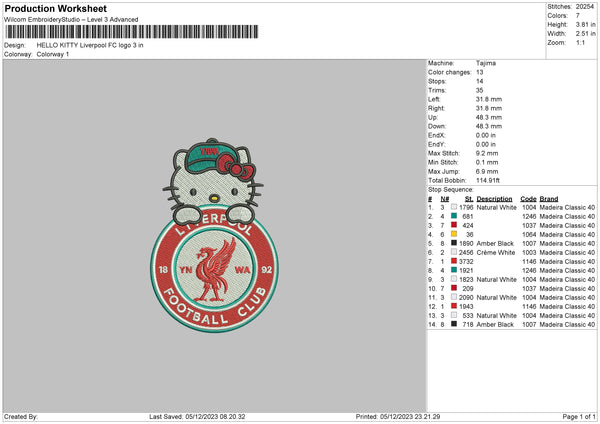Select the black swatch beside 718 stitches
The height and width of the screenshot is (424, 600).
[x=454, y=324]
